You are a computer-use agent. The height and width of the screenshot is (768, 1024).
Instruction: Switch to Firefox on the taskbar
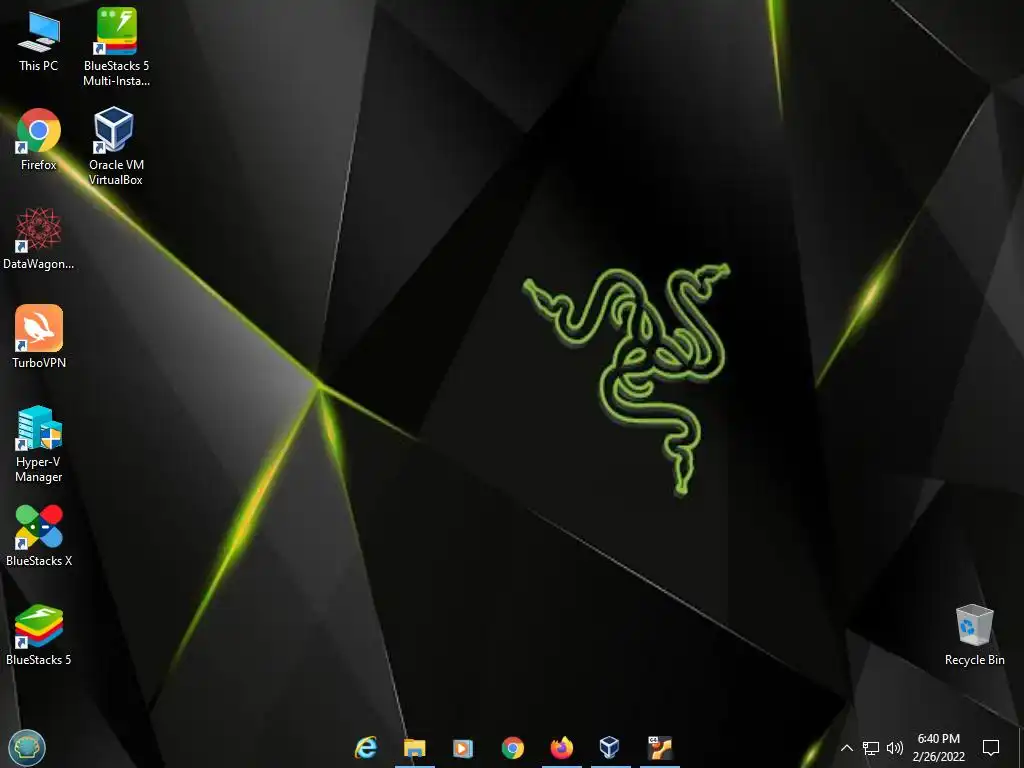(x=562, y=748)
